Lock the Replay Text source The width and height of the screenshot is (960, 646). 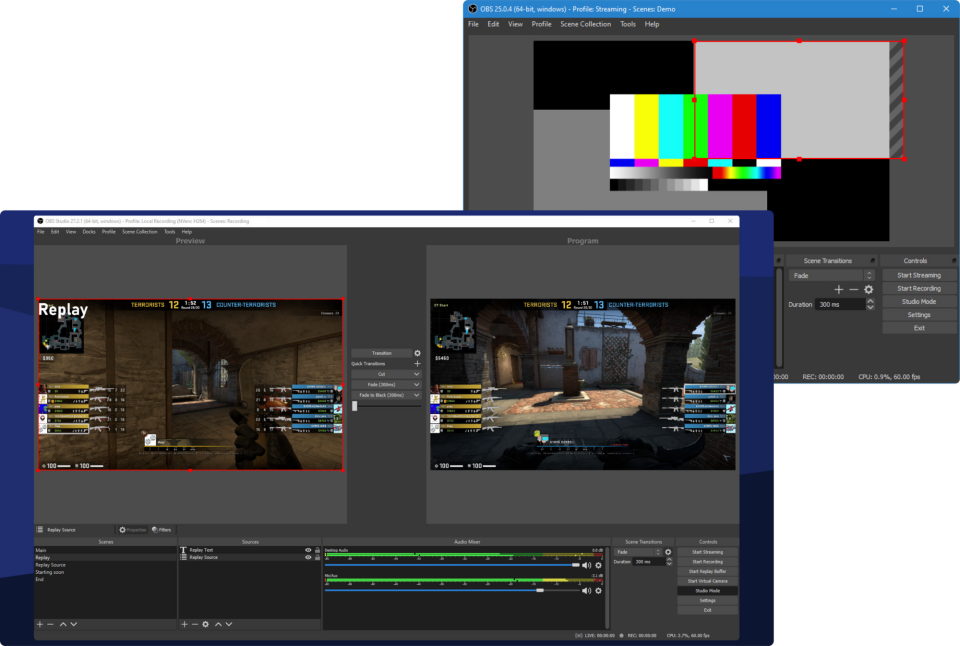[x=318, y=550]
